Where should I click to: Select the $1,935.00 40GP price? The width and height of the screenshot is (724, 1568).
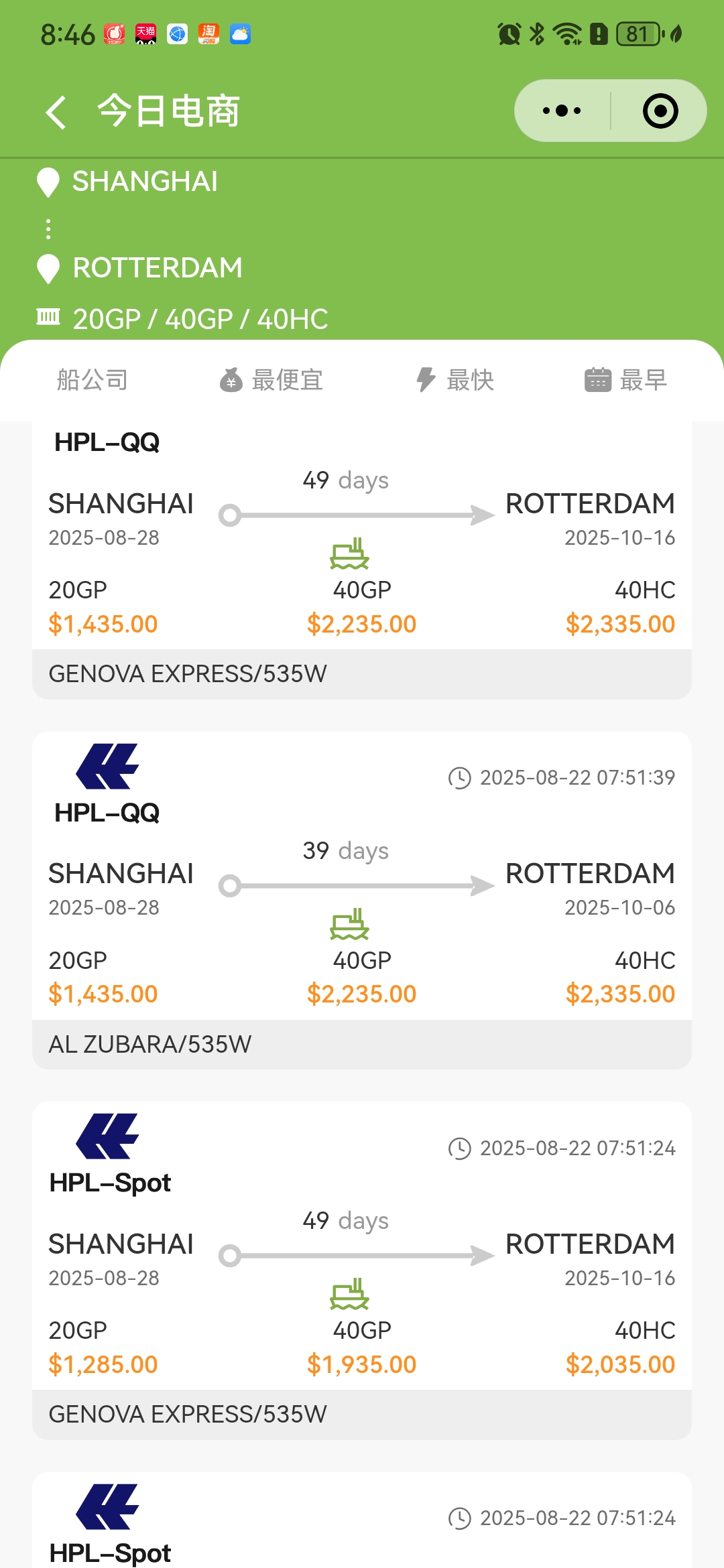[362, 1364]
